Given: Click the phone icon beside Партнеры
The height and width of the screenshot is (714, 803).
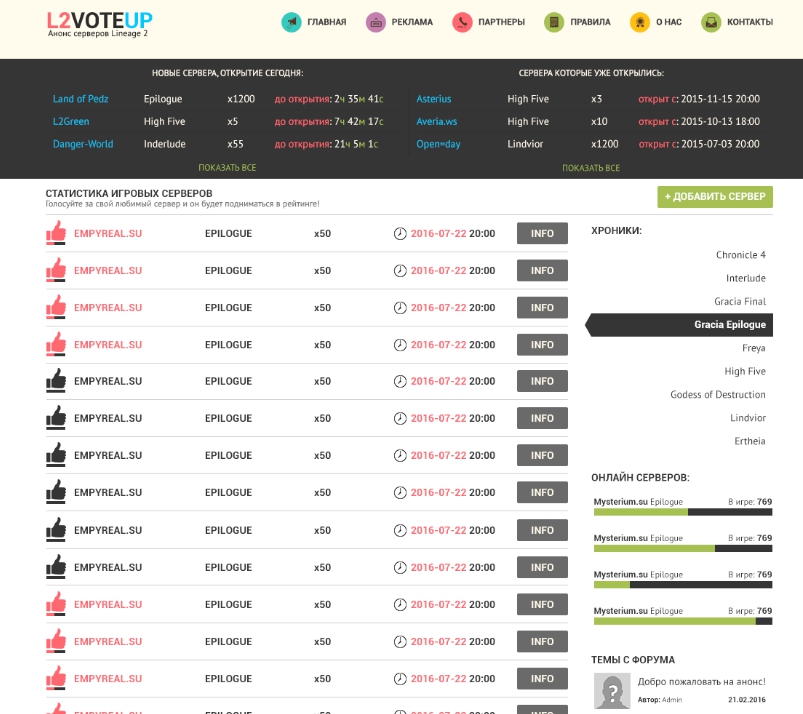Looking at the screenshot, I should [x=462, y=22].
